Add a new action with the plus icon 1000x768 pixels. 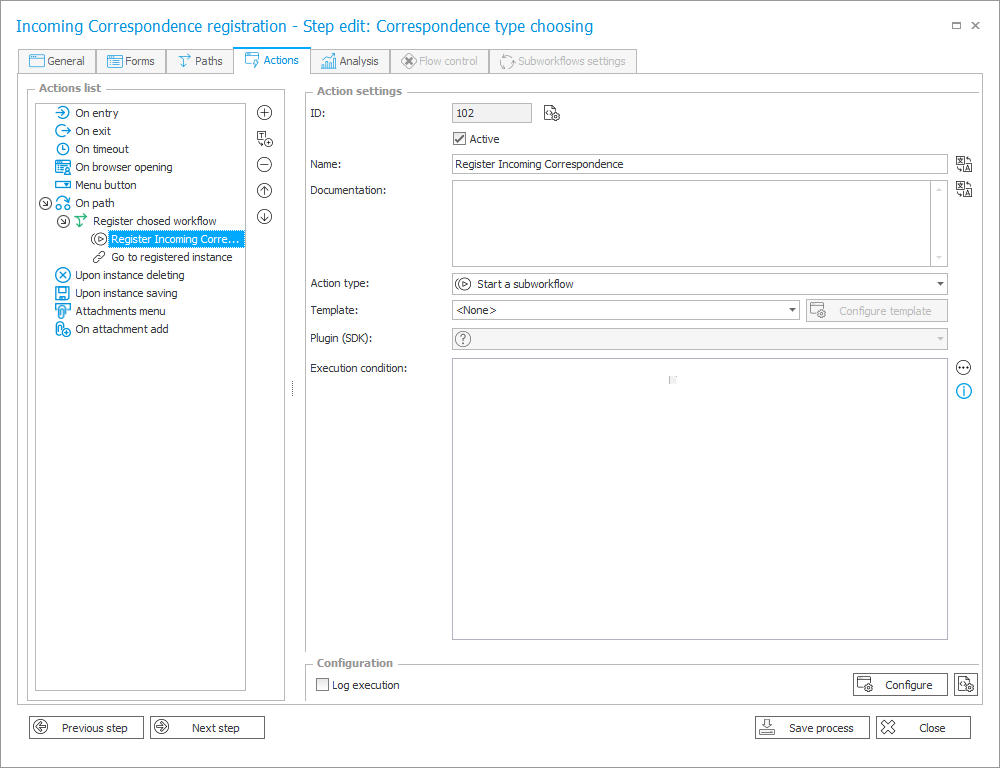[264, 112]
